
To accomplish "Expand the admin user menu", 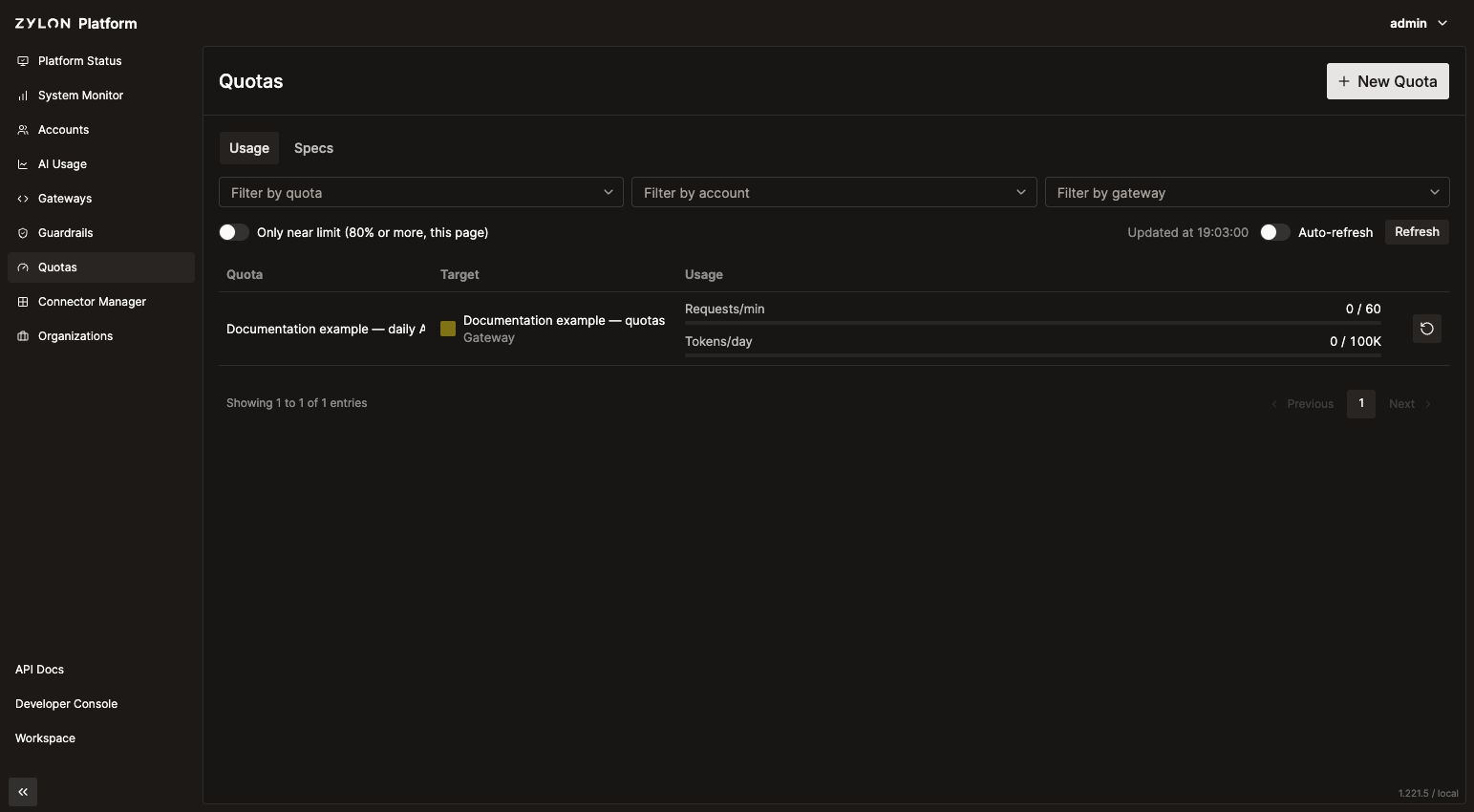I will coord(1419,23).
